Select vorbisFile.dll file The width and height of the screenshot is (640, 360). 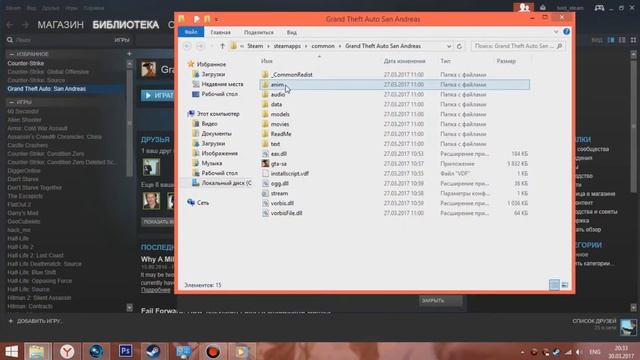(287, 213)
